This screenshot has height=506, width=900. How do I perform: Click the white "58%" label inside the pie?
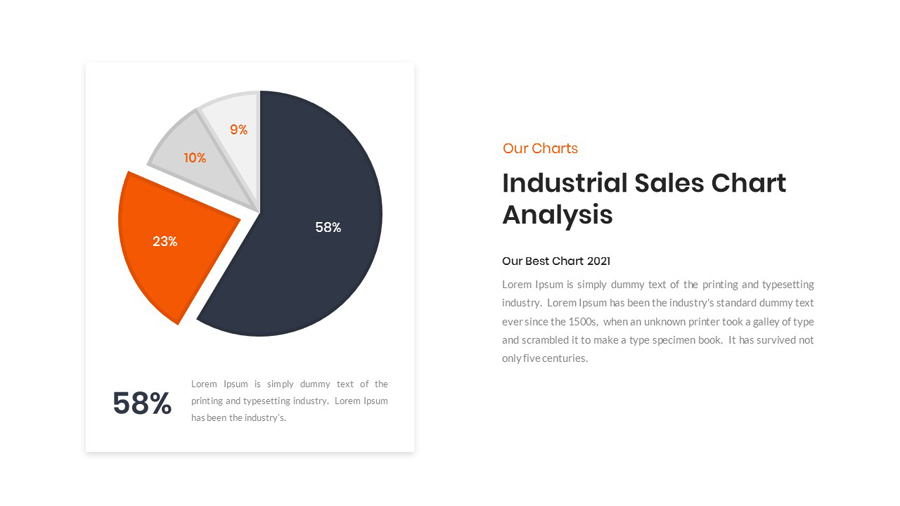pyautogui.click(x=328, y=228)
